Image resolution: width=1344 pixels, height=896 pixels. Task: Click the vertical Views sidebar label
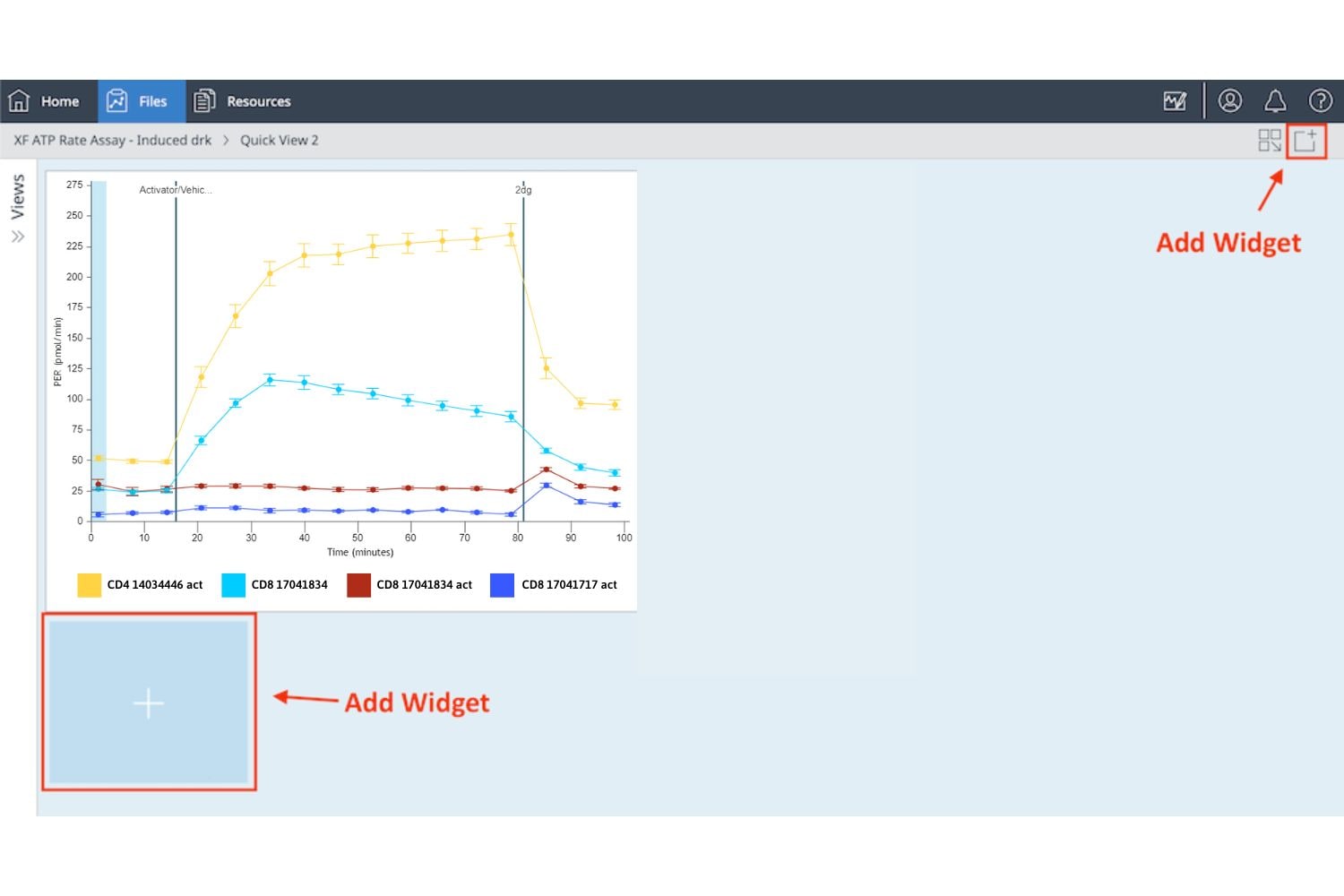pos(18,197)
